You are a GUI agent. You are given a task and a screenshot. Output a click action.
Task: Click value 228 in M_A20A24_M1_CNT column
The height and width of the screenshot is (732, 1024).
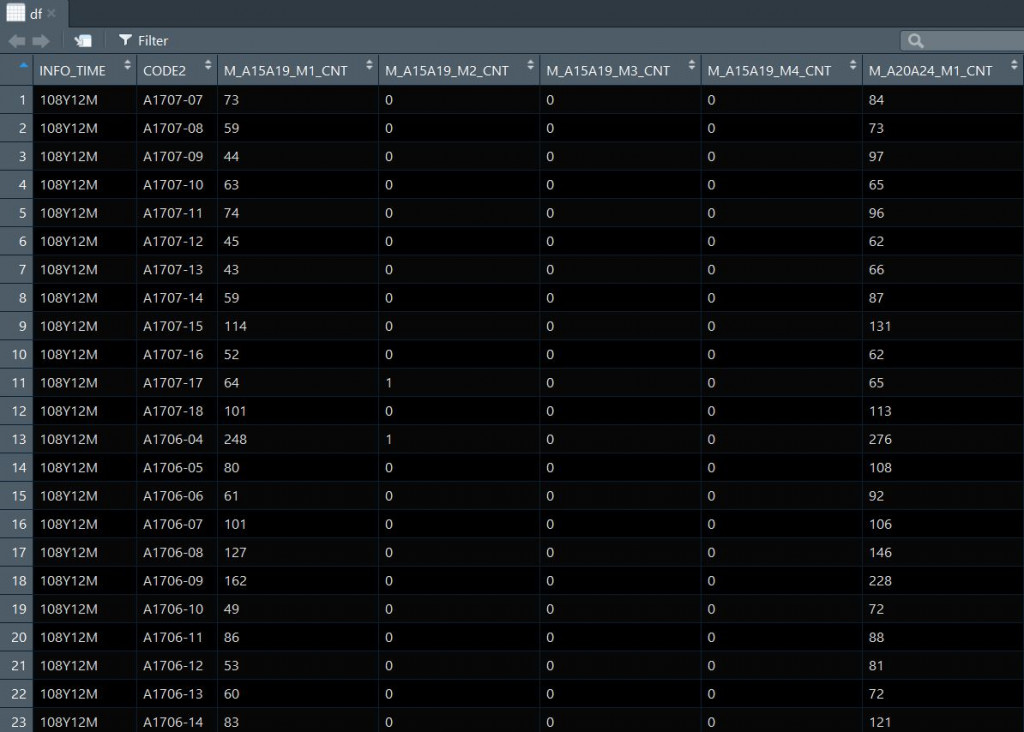coord(880,581)
